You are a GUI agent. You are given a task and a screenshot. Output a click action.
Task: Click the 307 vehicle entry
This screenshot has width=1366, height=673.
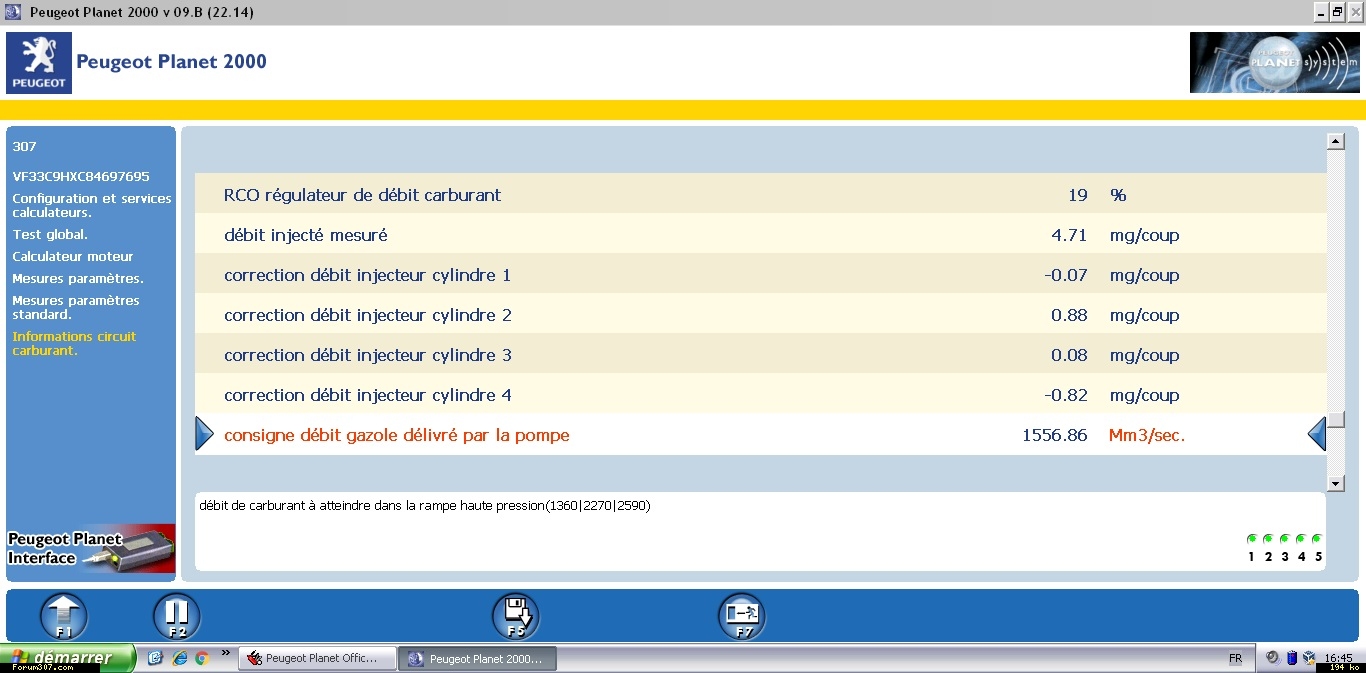(24, 146)
